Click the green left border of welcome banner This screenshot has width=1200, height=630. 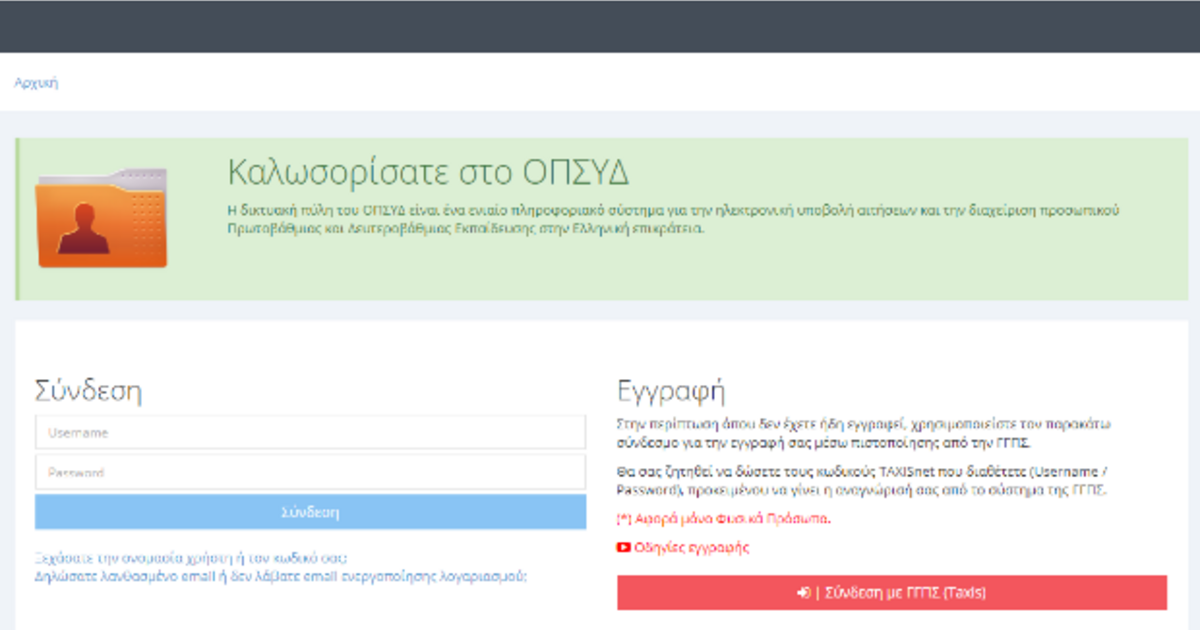(17, 219)
